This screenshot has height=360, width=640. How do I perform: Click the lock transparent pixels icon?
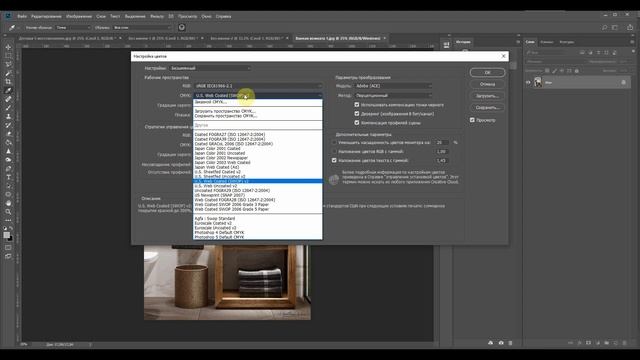pos(547,71)
